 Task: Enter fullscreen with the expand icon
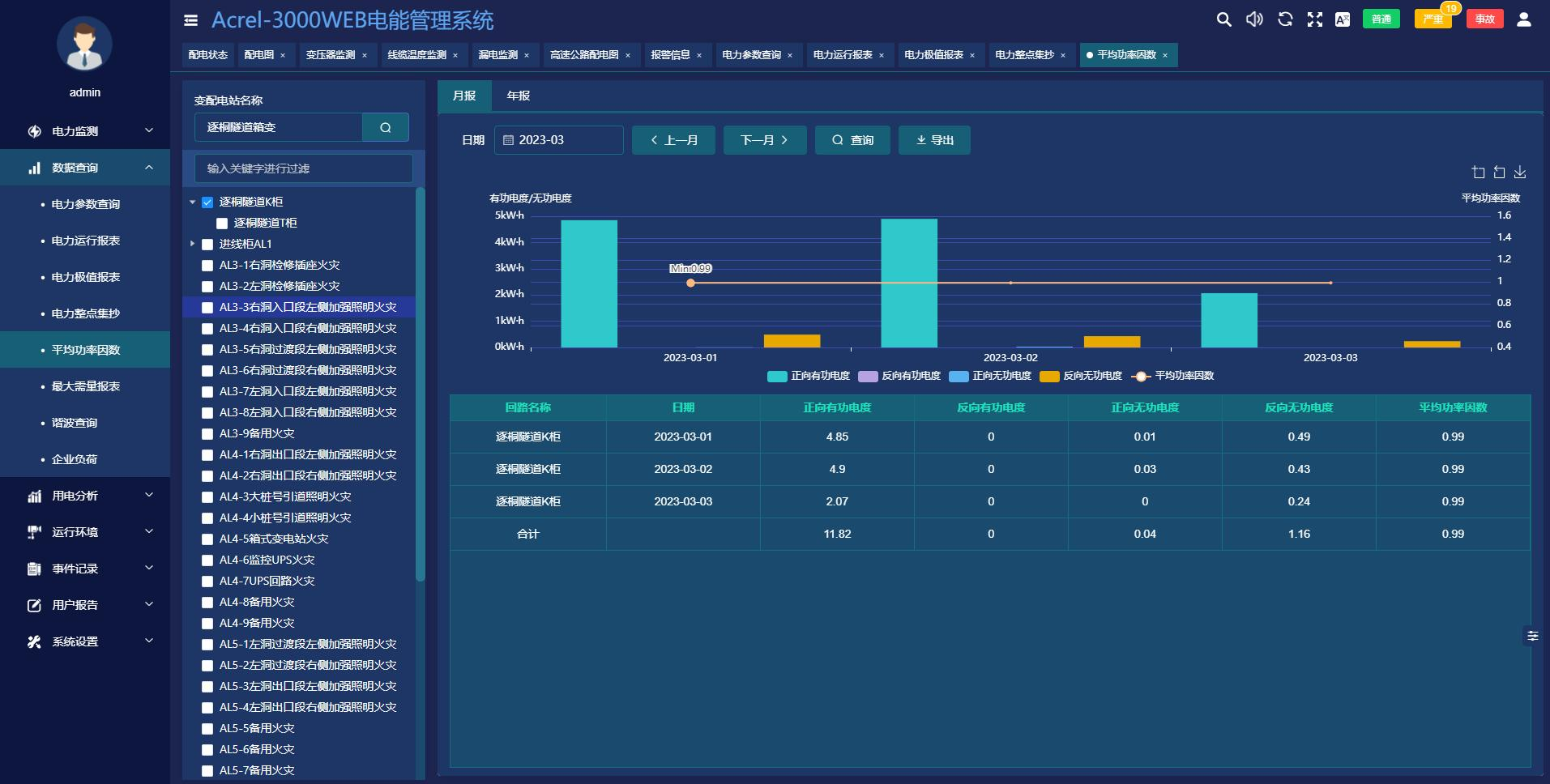click(x=1314, y=19)
